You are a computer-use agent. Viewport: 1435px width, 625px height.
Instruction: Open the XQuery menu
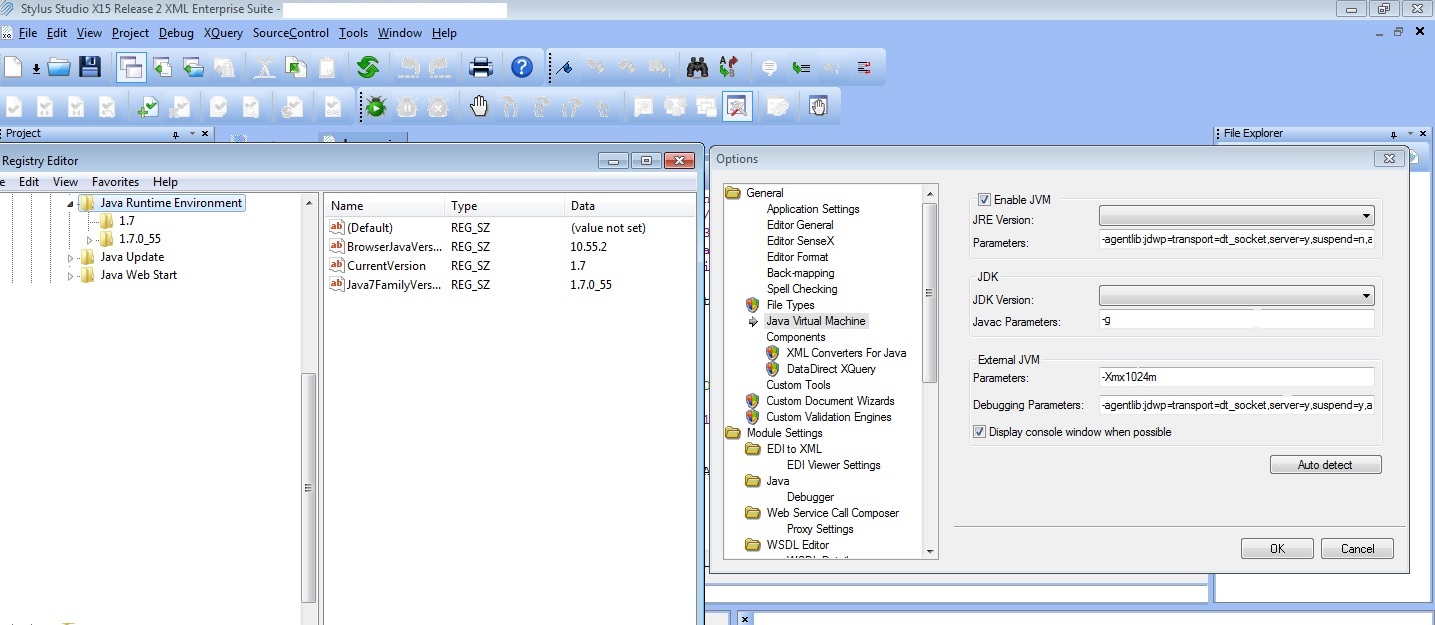coord(223,33)
